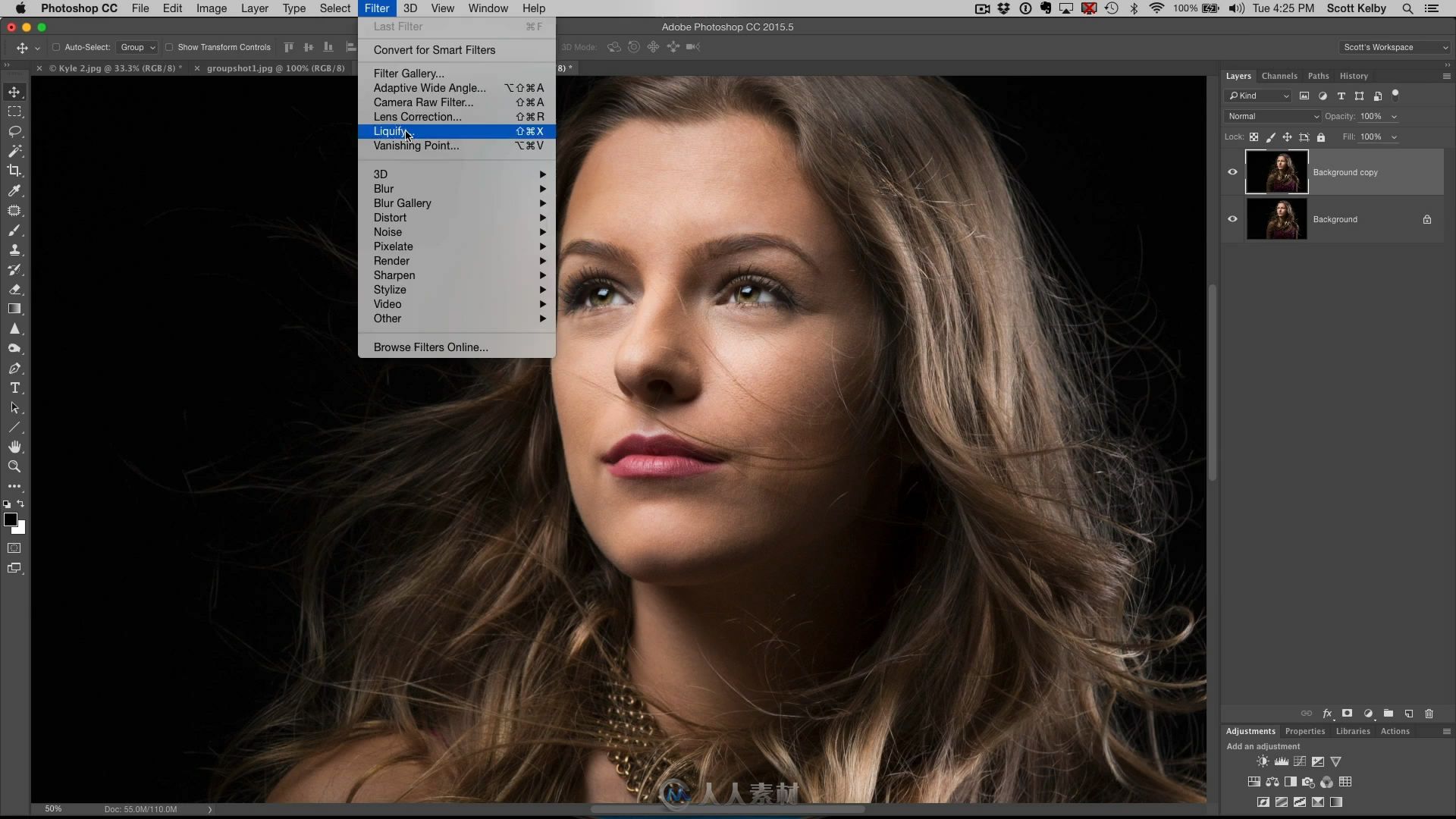Screen dimensions: 1456x819
Task: Select the Rectangular Marquee tool
Action: [14, 111]
